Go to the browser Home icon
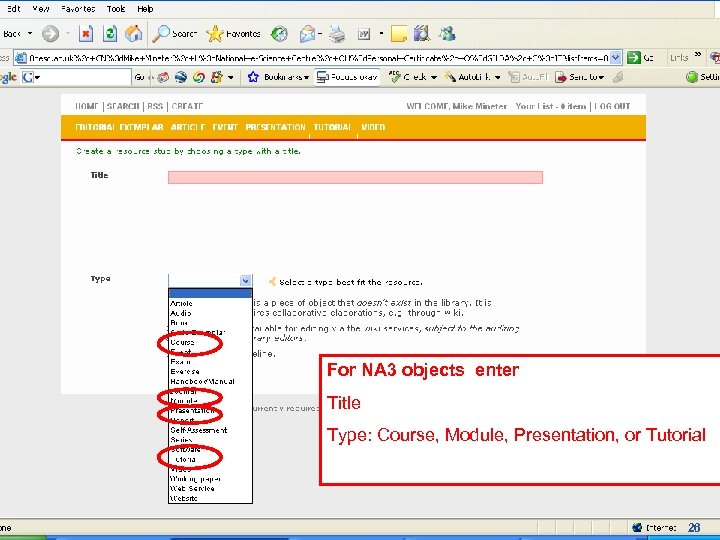 [x=134, y=34]
